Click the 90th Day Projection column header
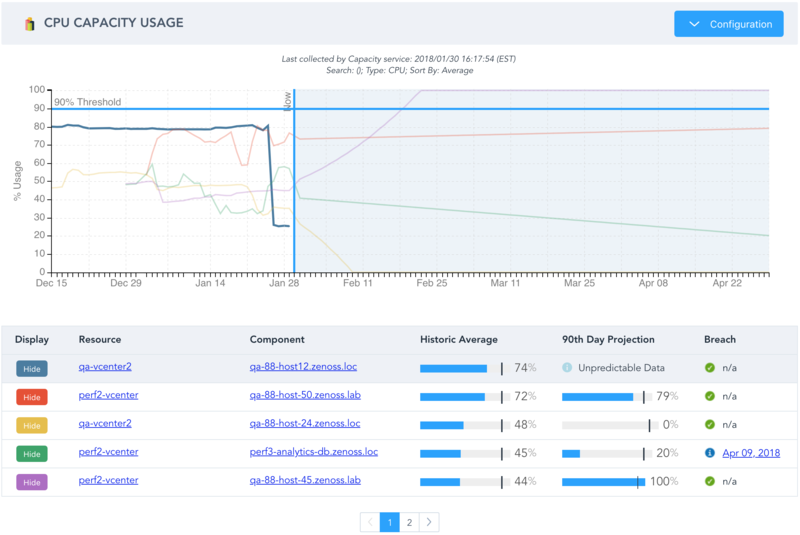The width and height of the screenshot is (800, 535). 608,340
